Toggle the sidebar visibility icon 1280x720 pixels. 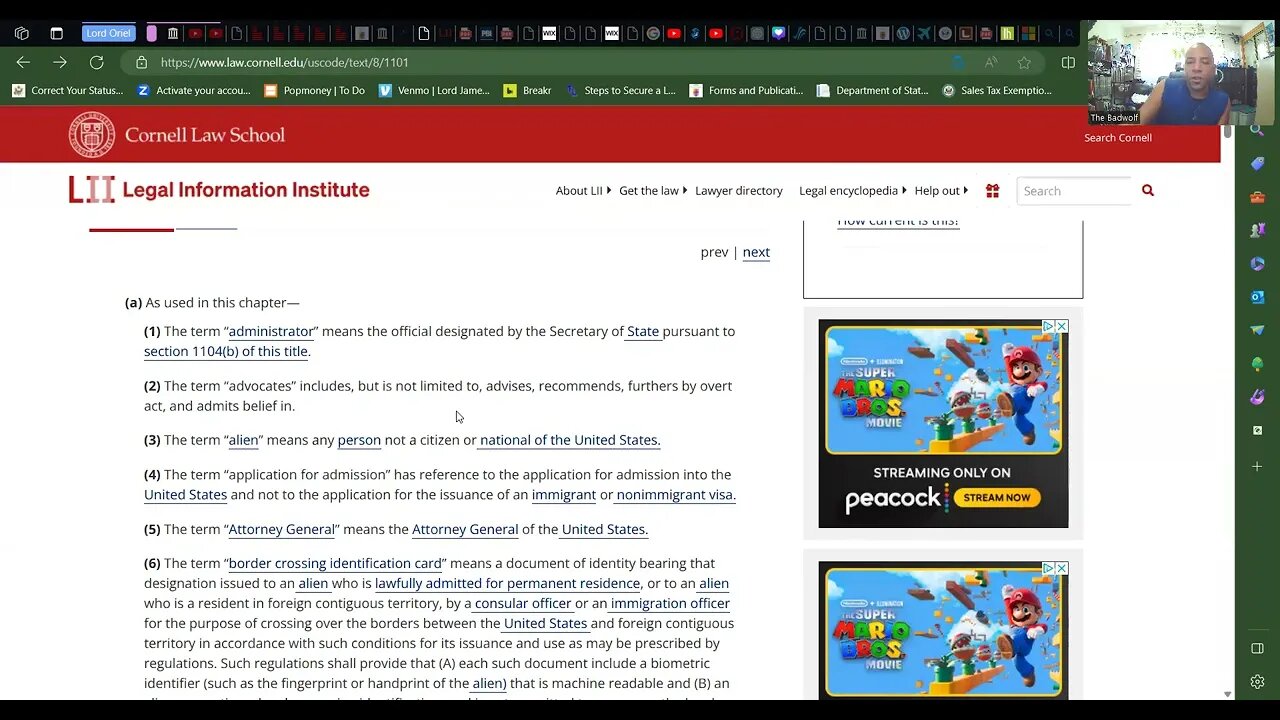[1257, 648]
